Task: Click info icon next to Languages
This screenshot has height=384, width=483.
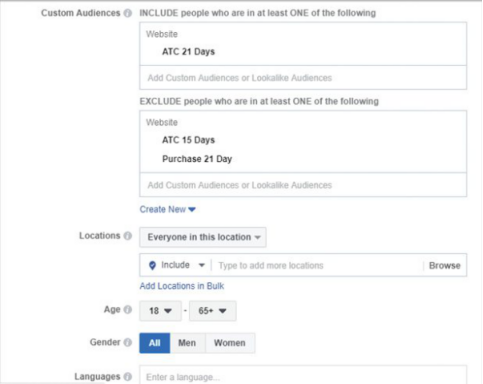Action: [128, 377]
